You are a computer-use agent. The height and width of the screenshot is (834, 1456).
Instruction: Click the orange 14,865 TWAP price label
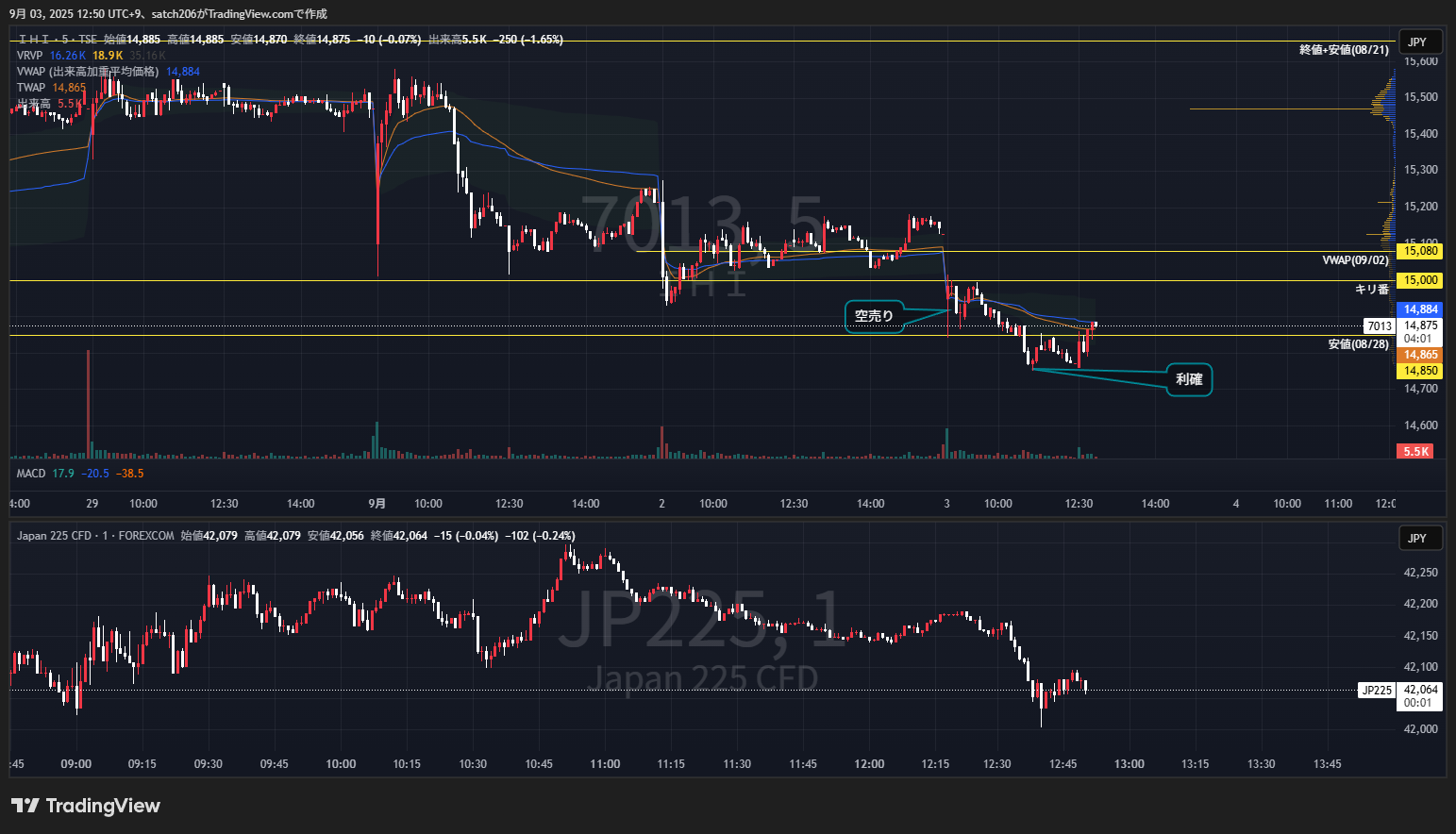click(1421, 356)
